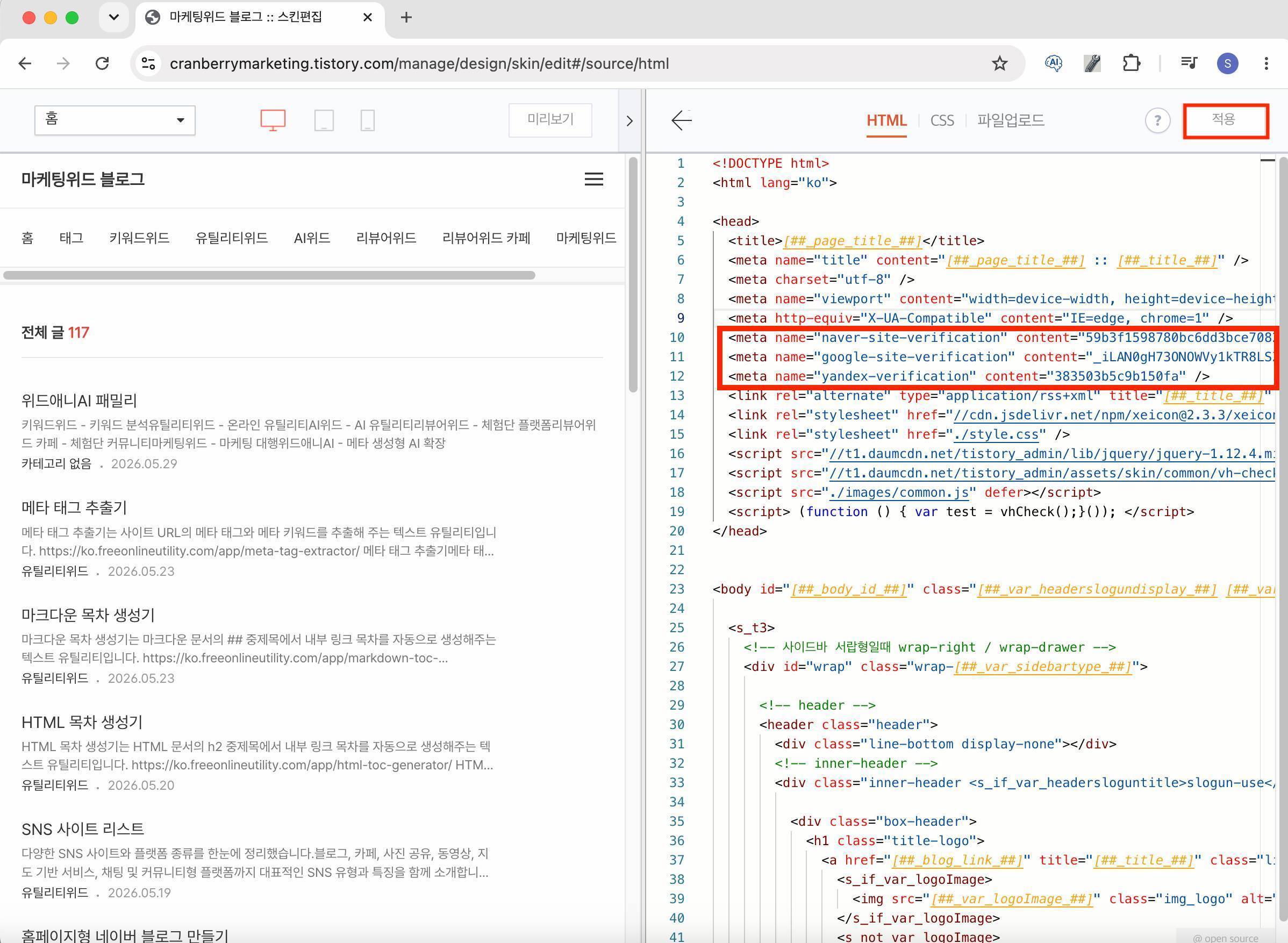
Task: Open the 메타 태그 추출기 post
Action: pyautogui.click(x=74, y=508)
